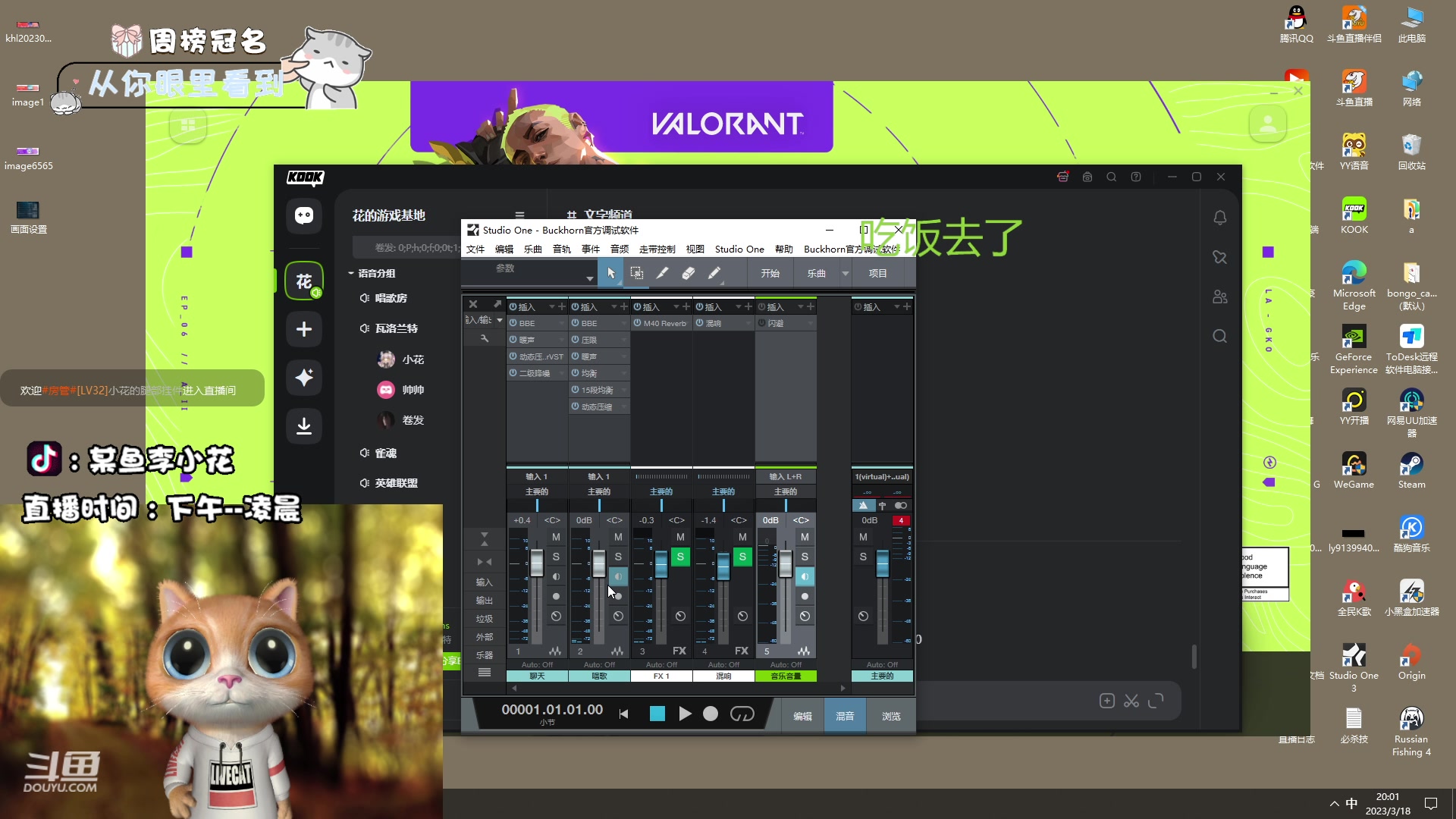The image size is (1456, 819).
Task: Show 输入 channels in mixer
Action: [485, 582]
